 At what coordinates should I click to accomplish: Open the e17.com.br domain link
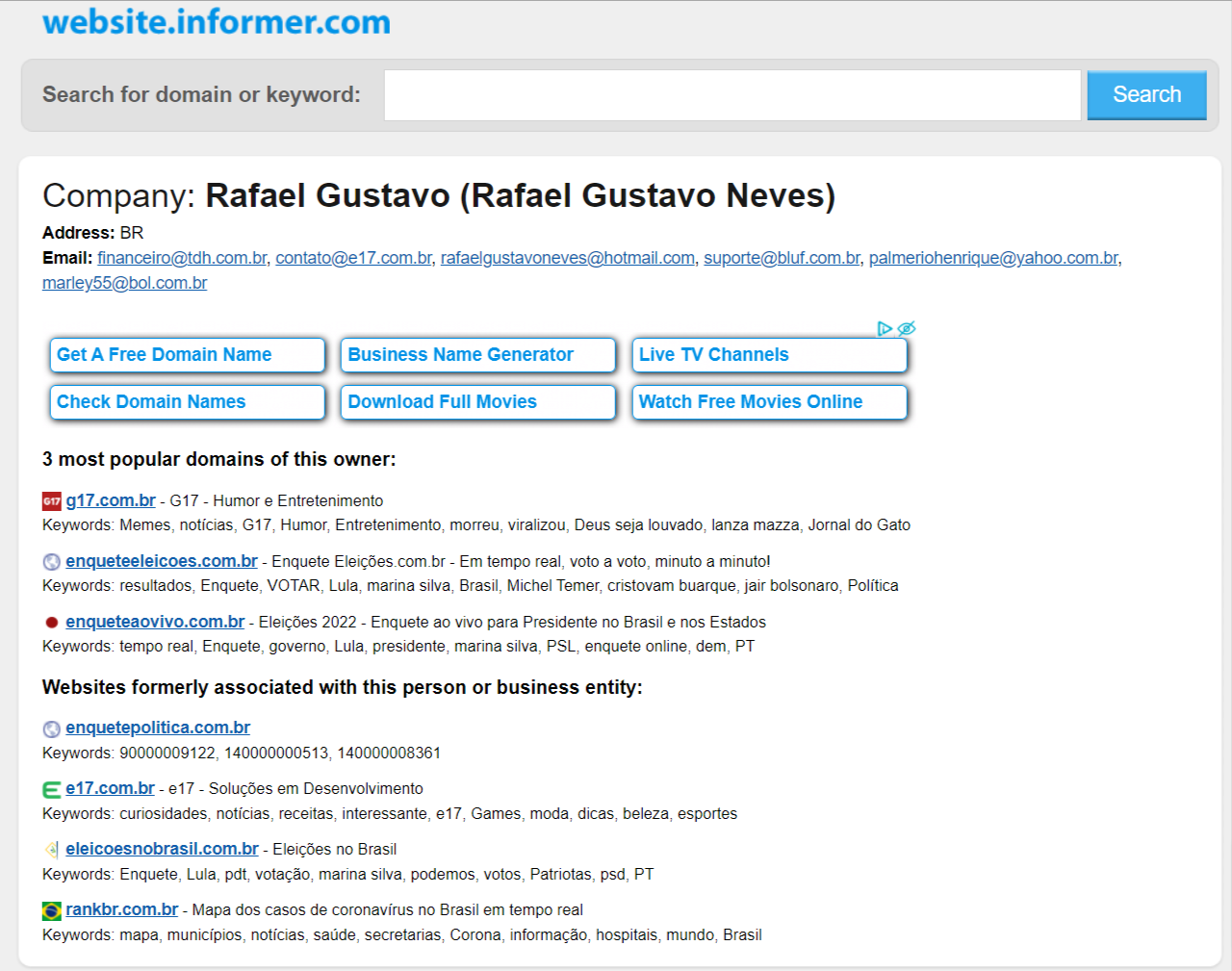110,788
